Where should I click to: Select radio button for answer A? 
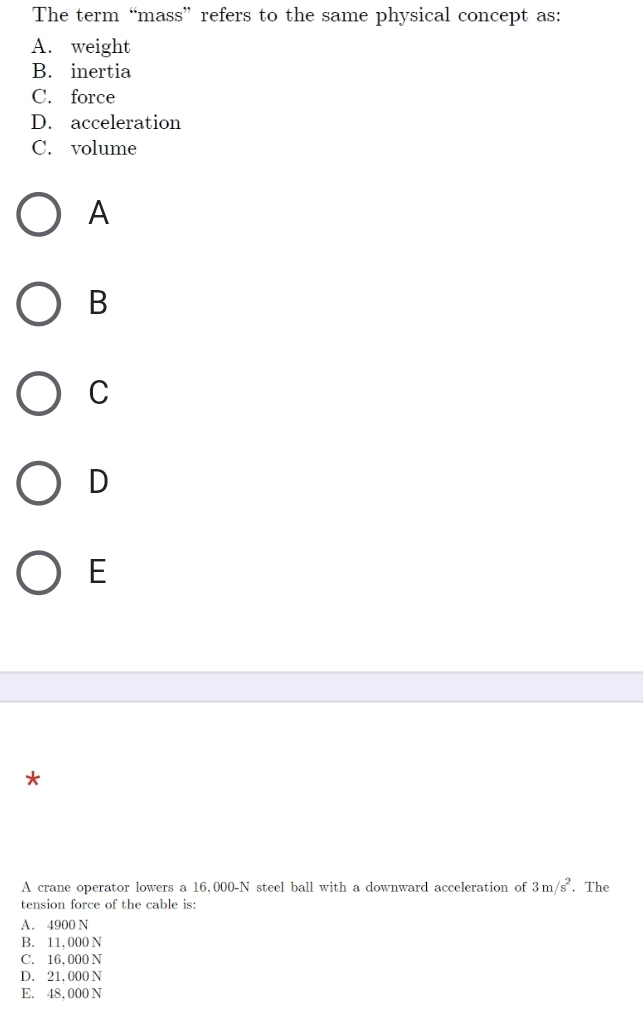click(39, 214)
